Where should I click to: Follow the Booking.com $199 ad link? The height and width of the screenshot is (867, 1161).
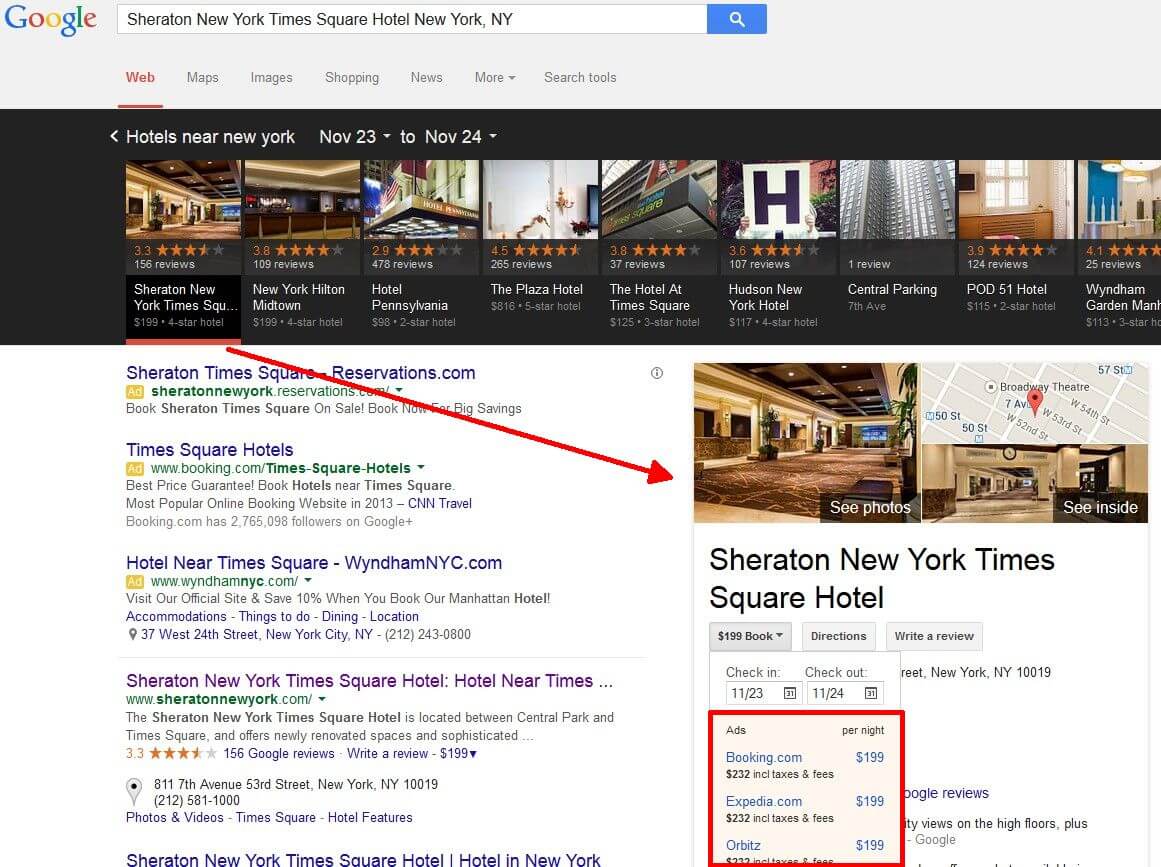point(763,757)
